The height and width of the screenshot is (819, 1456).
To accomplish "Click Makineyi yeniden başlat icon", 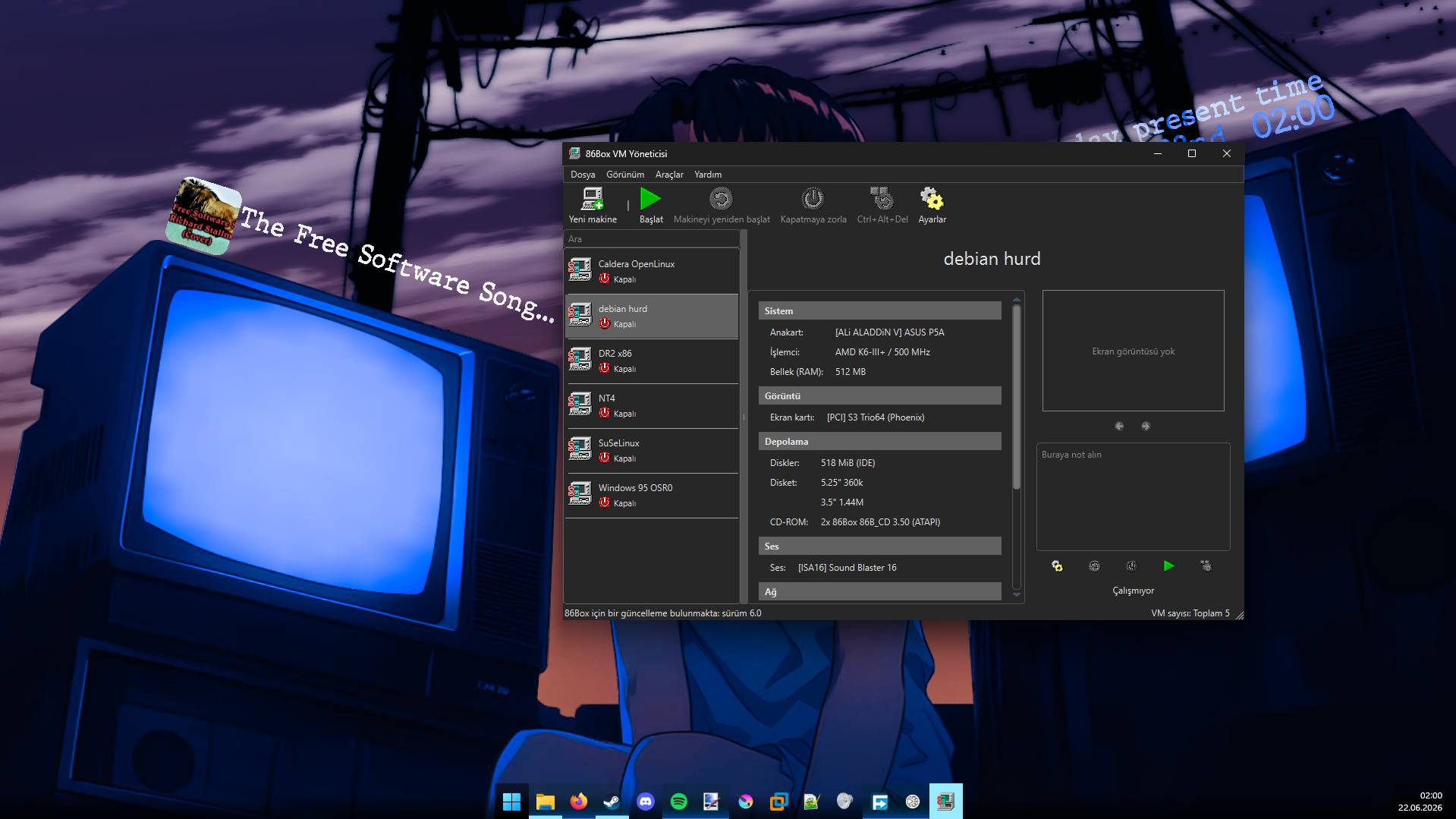I will coord(721,206).
